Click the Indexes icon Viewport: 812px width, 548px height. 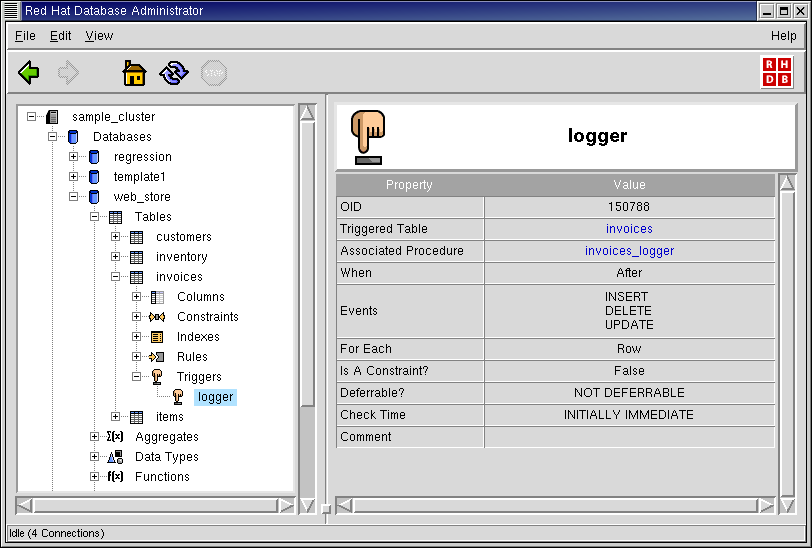157,337
